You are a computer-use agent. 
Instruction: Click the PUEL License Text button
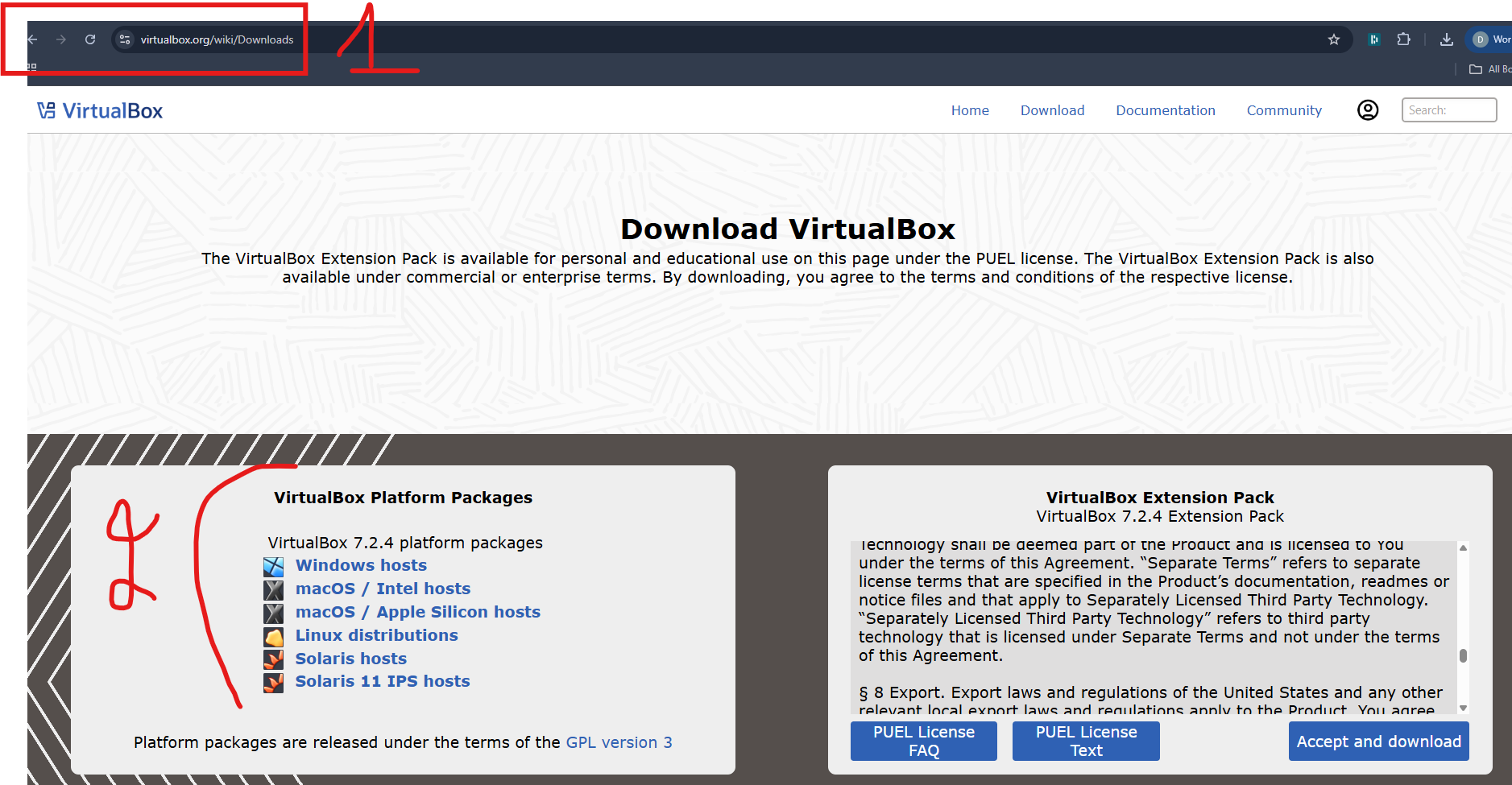1086,741
